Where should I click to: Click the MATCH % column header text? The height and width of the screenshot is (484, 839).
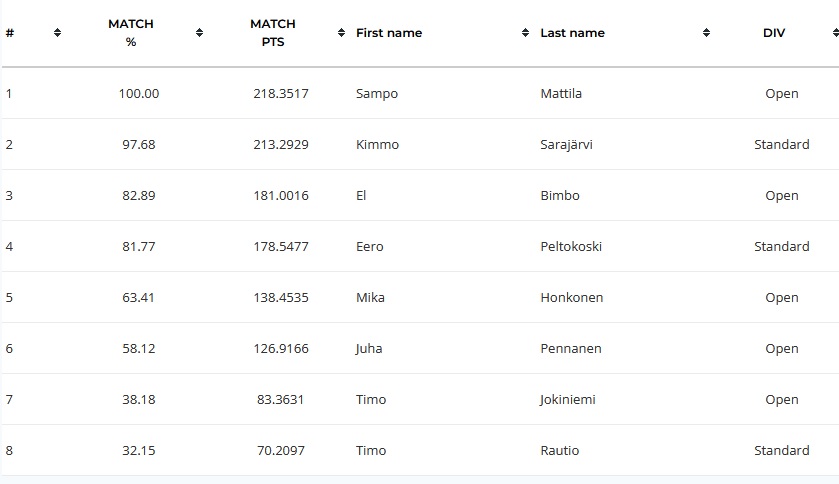tap(131, 33)
